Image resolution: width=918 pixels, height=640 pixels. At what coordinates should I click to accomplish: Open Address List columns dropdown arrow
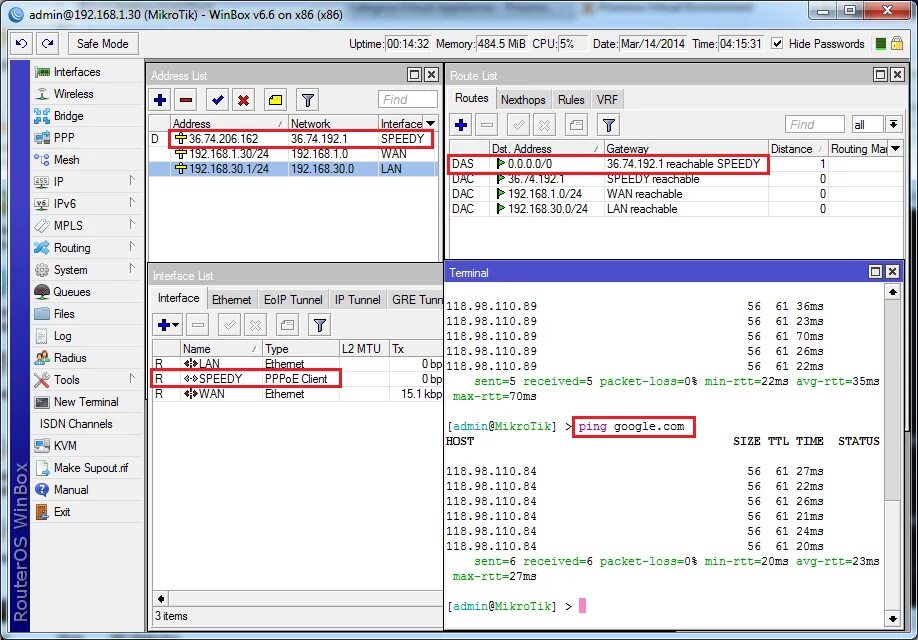(x=430, y=124)
